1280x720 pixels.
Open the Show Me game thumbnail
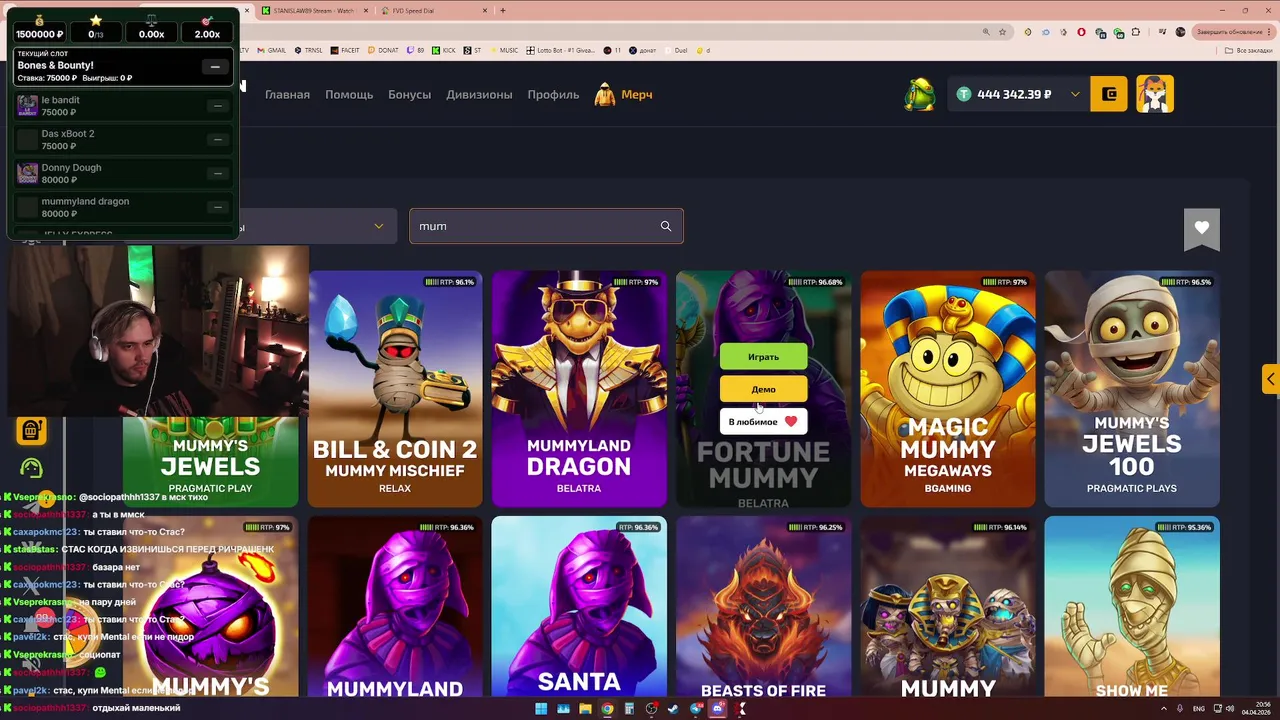click(1132, 607)
